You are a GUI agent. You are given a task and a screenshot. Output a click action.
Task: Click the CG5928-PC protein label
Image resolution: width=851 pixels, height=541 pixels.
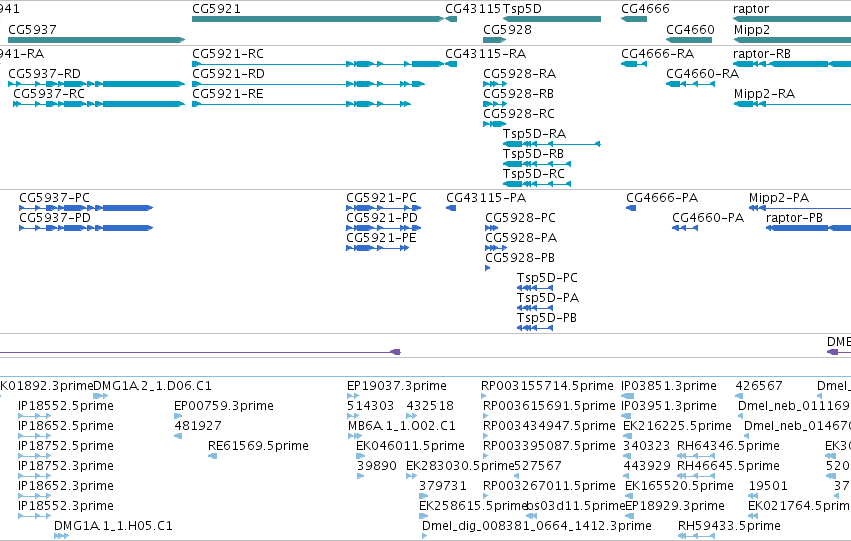point(520,218)
